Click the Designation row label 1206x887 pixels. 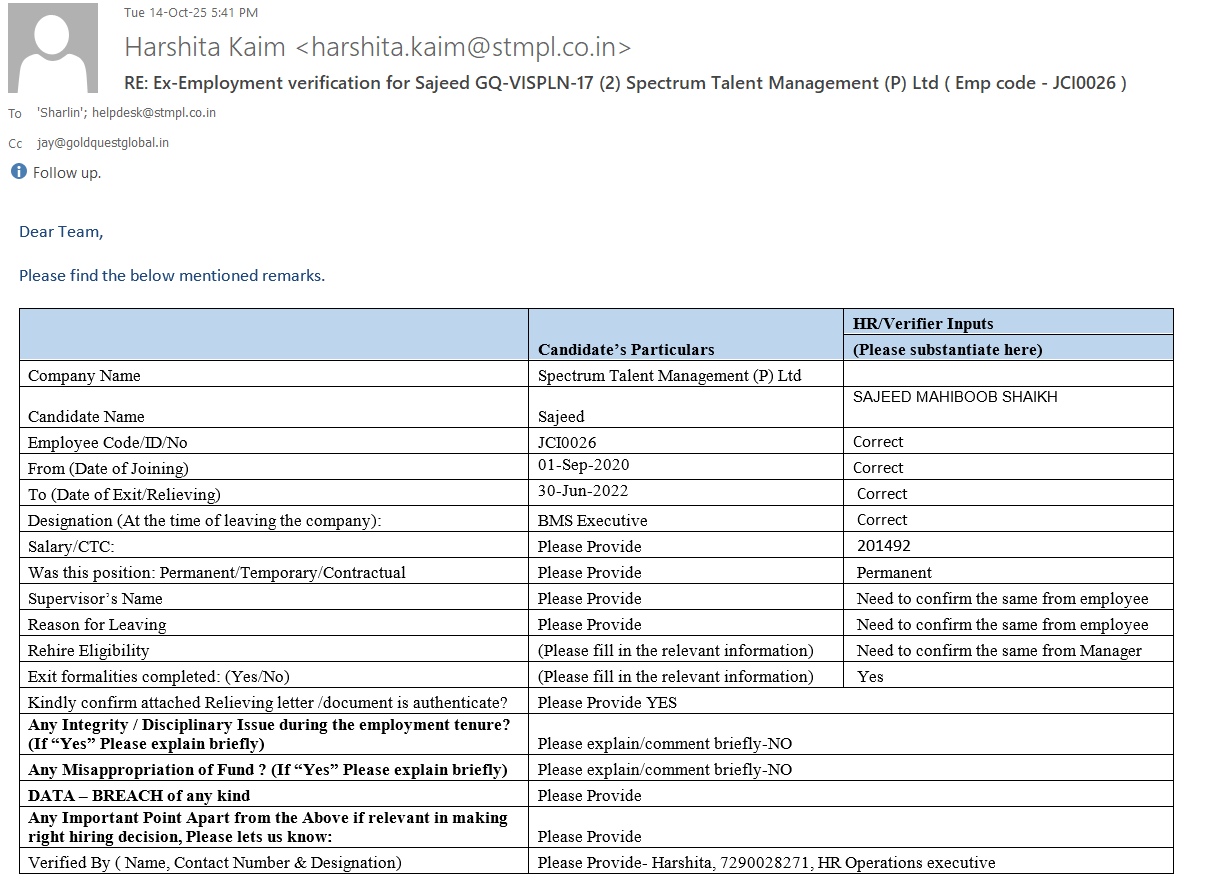coord(205,520)
